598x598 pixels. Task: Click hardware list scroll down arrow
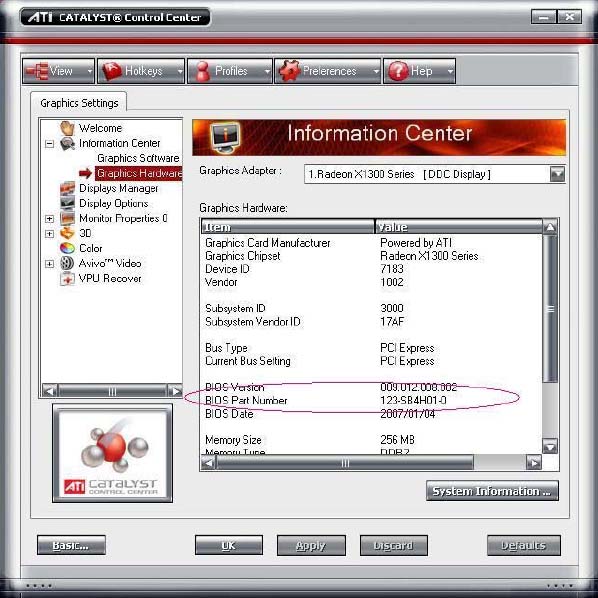click(x=550, y=446)
